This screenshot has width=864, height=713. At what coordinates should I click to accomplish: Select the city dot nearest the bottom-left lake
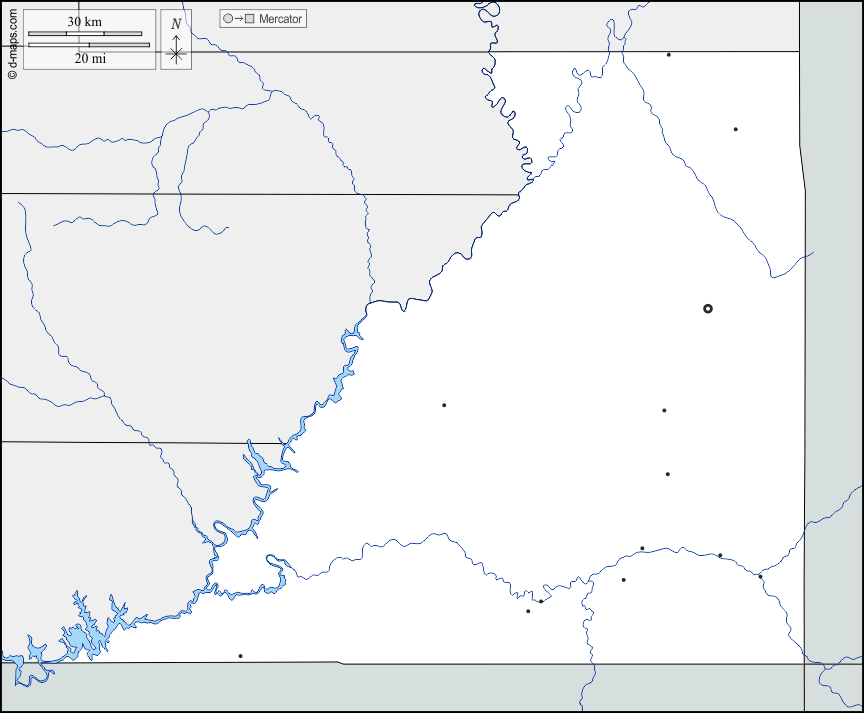[240, 656]
